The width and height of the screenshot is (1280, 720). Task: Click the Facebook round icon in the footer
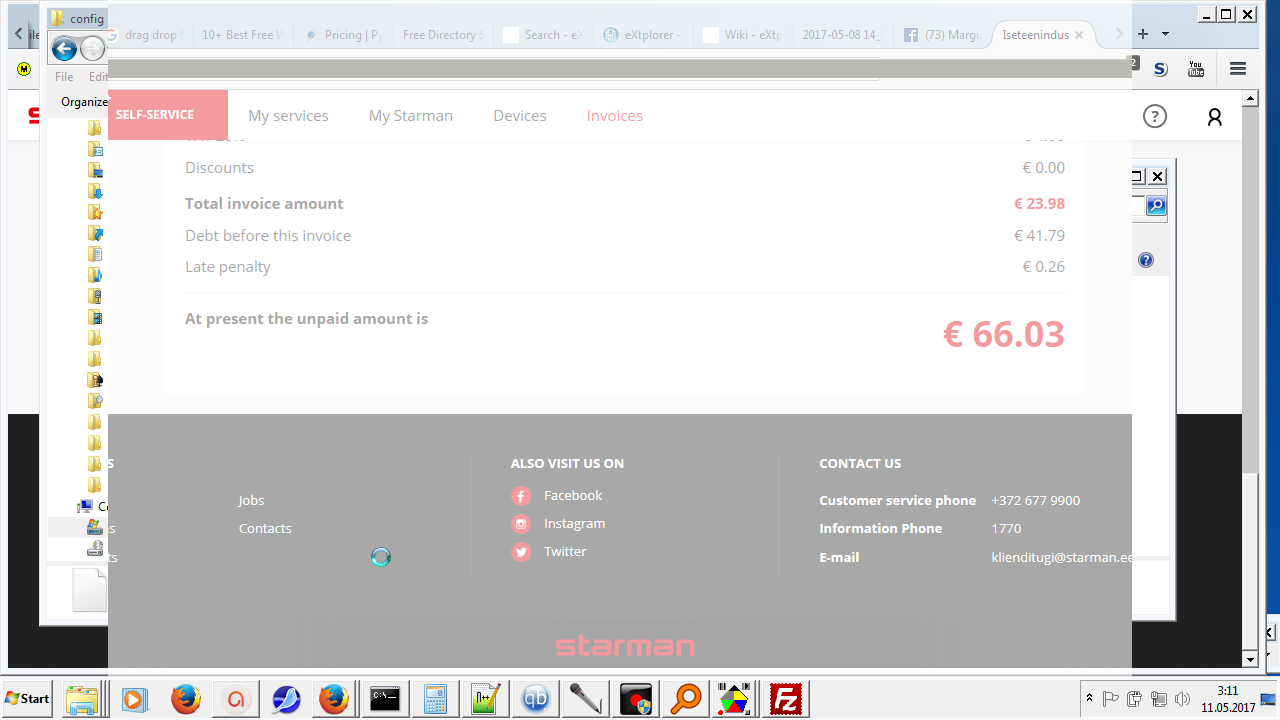(521, 496)
